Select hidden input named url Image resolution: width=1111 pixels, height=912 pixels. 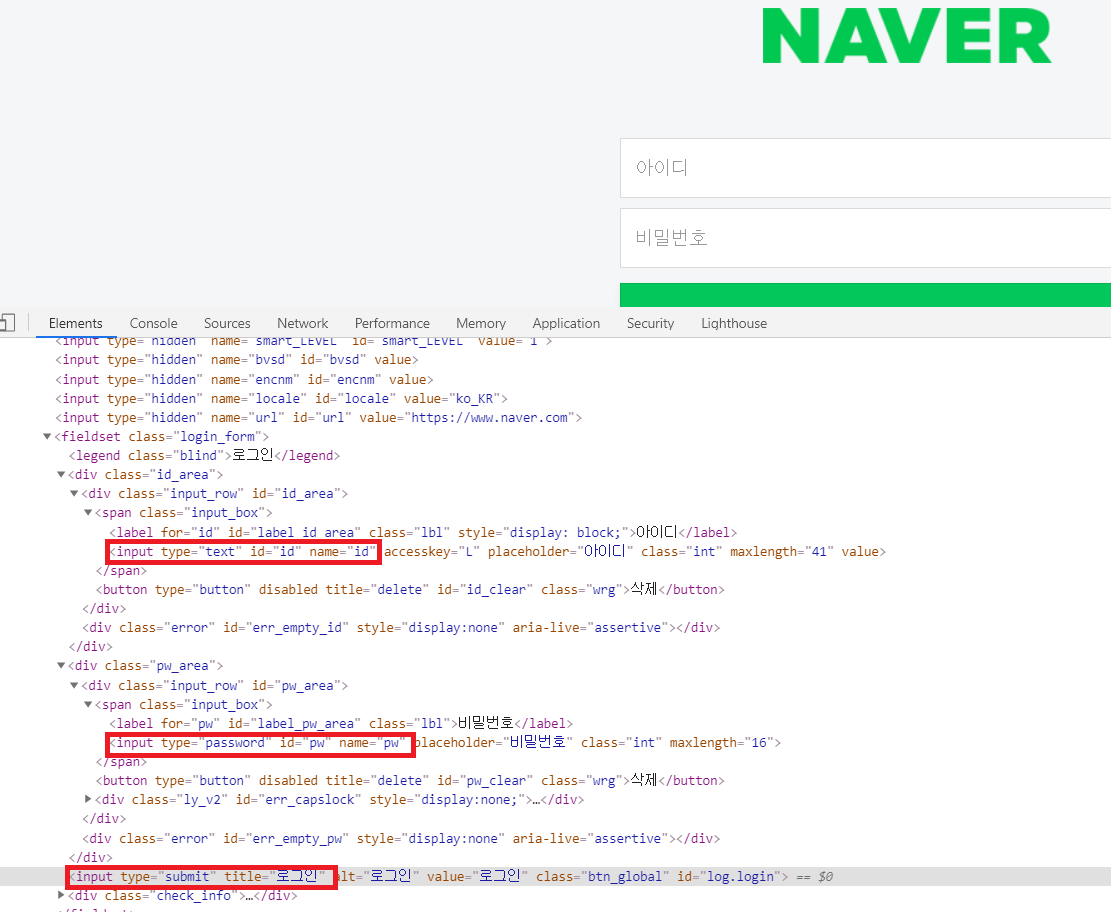tap(319, 418)
